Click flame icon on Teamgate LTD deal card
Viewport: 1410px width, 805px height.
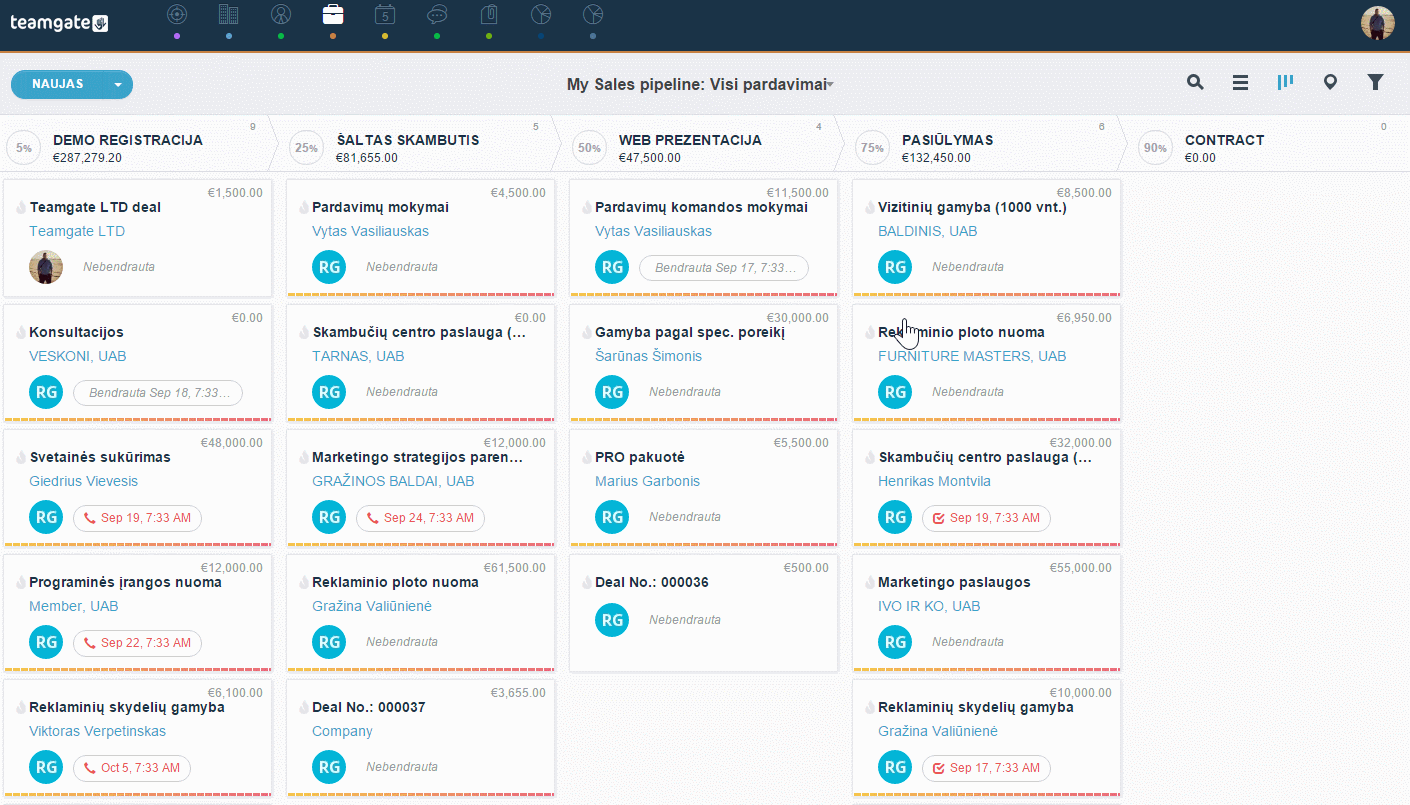pos(21,207)
